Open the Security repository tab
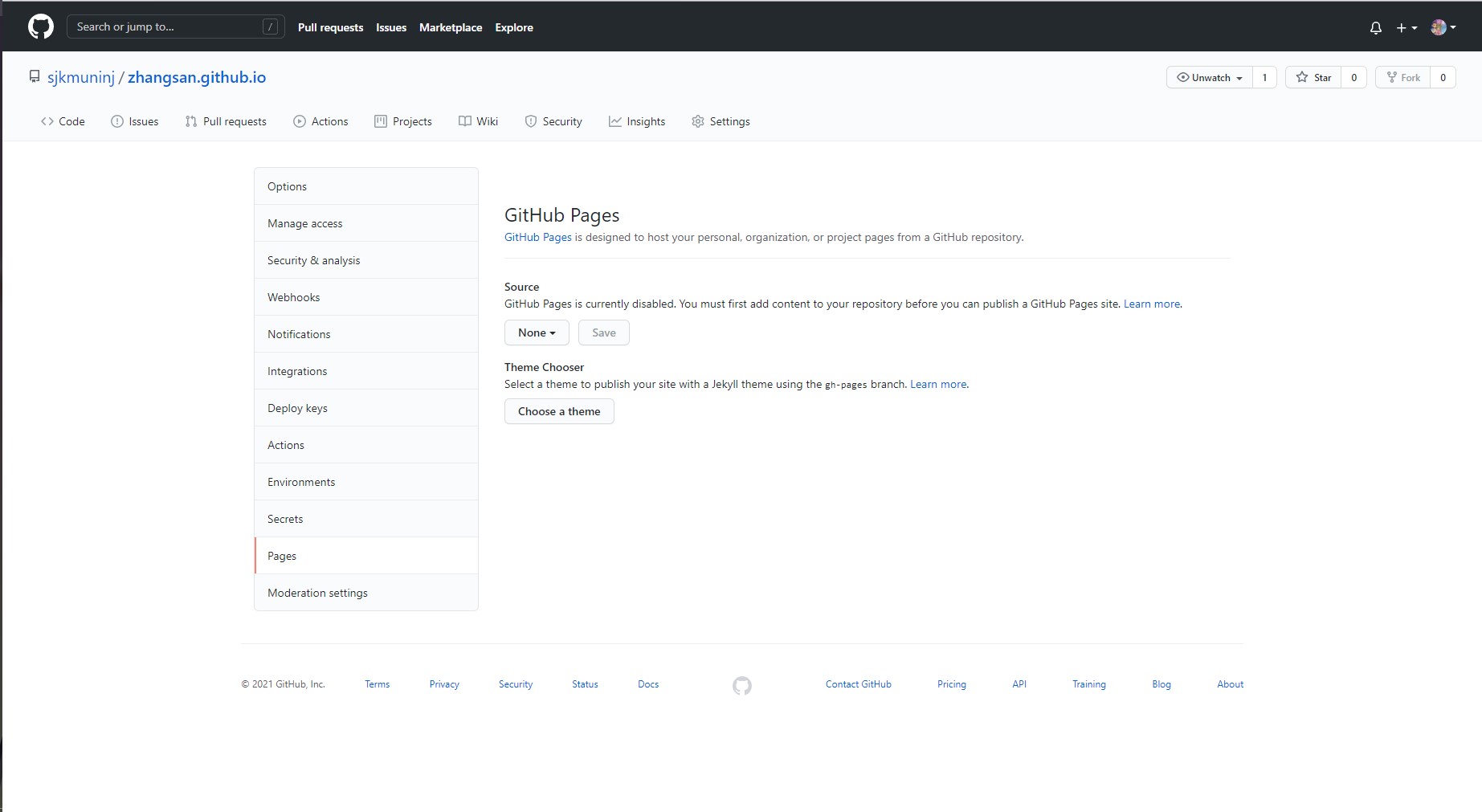Viewport: 1482px width, 812px height. click(x=553, y=121)
